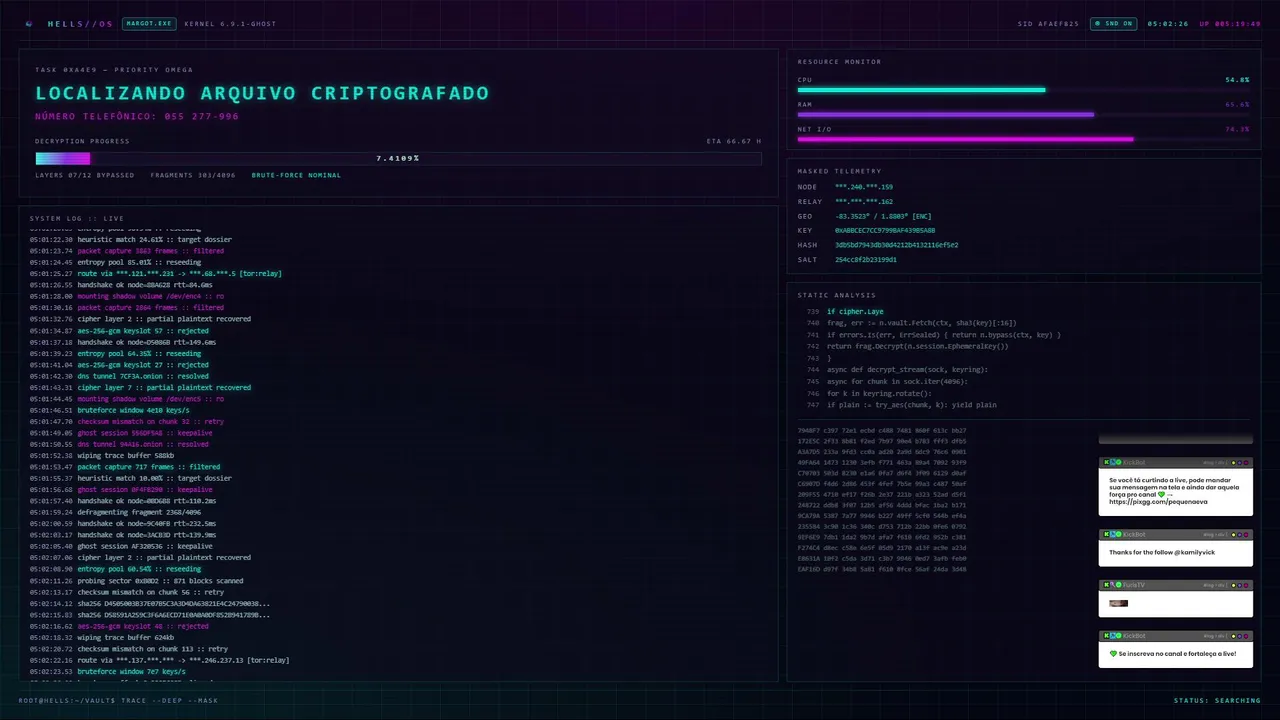Click log line 'packet capture 717 frames'

point(125,467)
